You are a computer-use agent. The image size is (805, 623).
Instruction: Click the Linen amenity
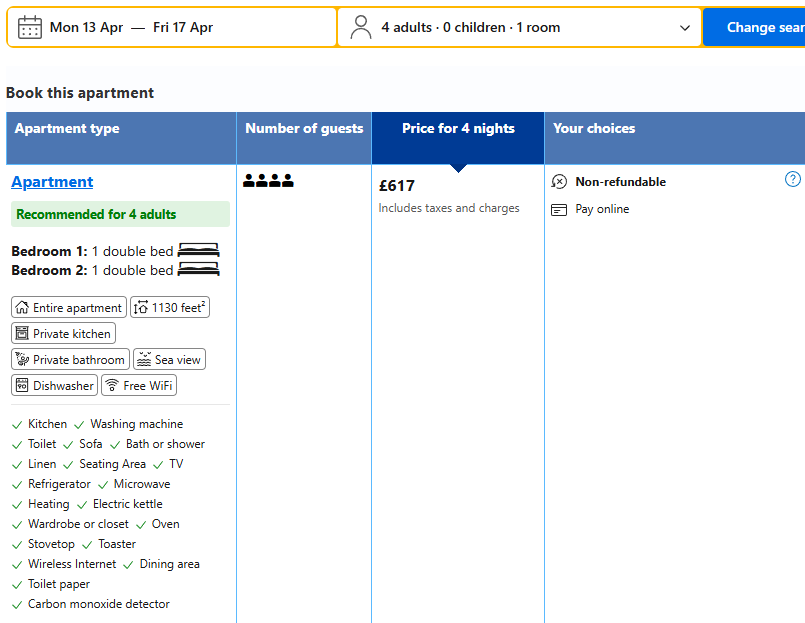(42, 464)
